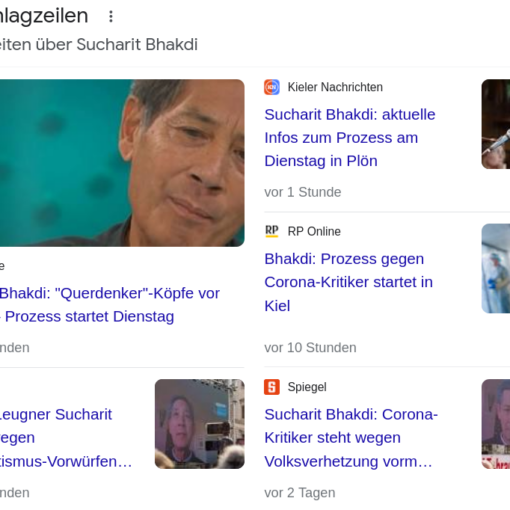Click the 'vor 2 Tagen' timestamp
Screen dimensions: 510x510
click(300, 493)
